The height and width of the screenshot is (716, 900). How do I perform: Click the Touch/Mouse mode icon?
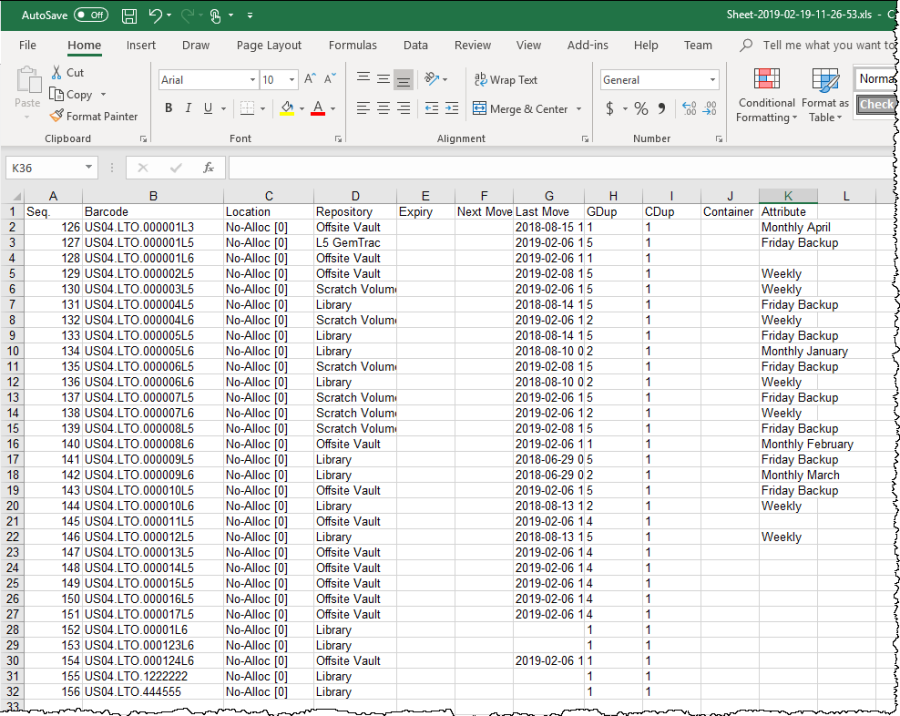(x=215, y=16)
